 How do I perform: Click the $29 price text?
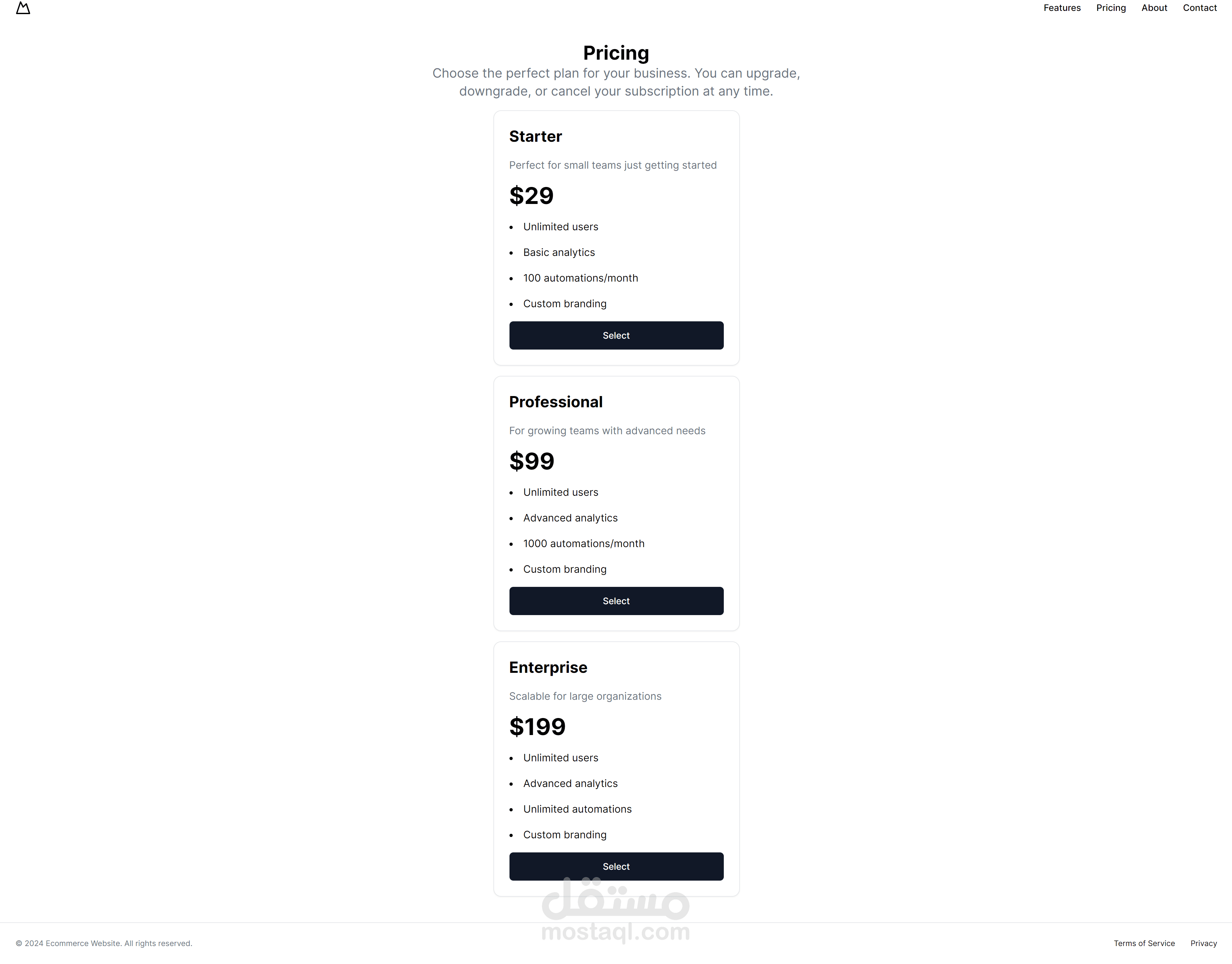(x=531, y=196)
